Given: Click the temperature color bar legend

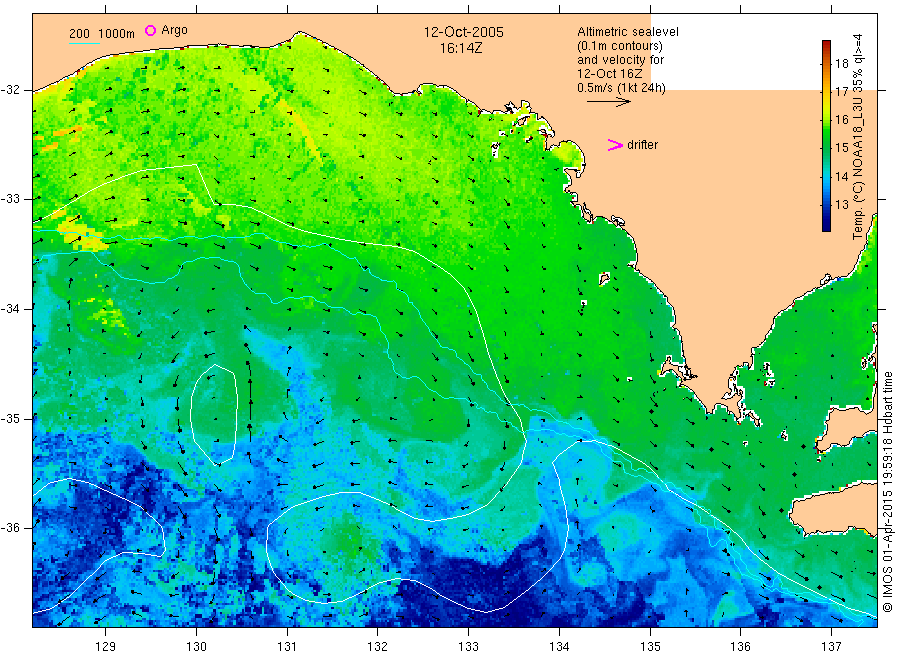Looking at the screenshot, I should [x=827, y=136].
